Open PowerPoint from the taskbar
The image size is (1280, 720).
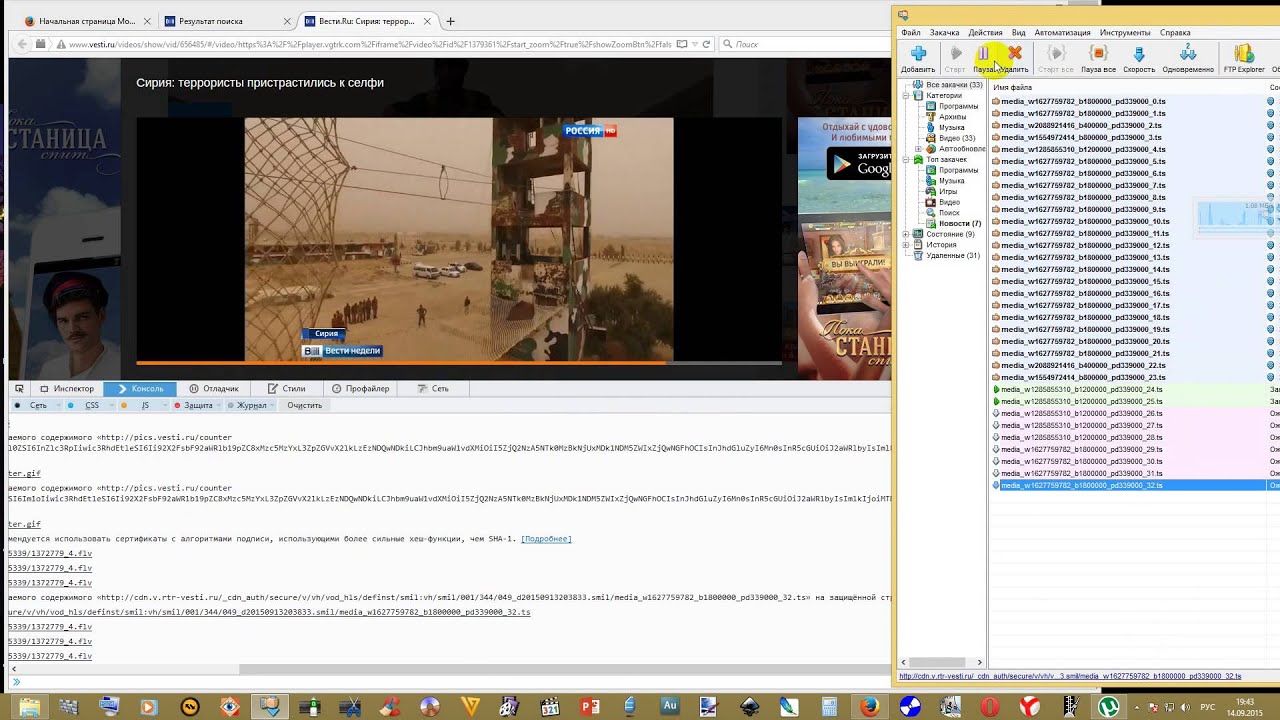pos(590,707)
